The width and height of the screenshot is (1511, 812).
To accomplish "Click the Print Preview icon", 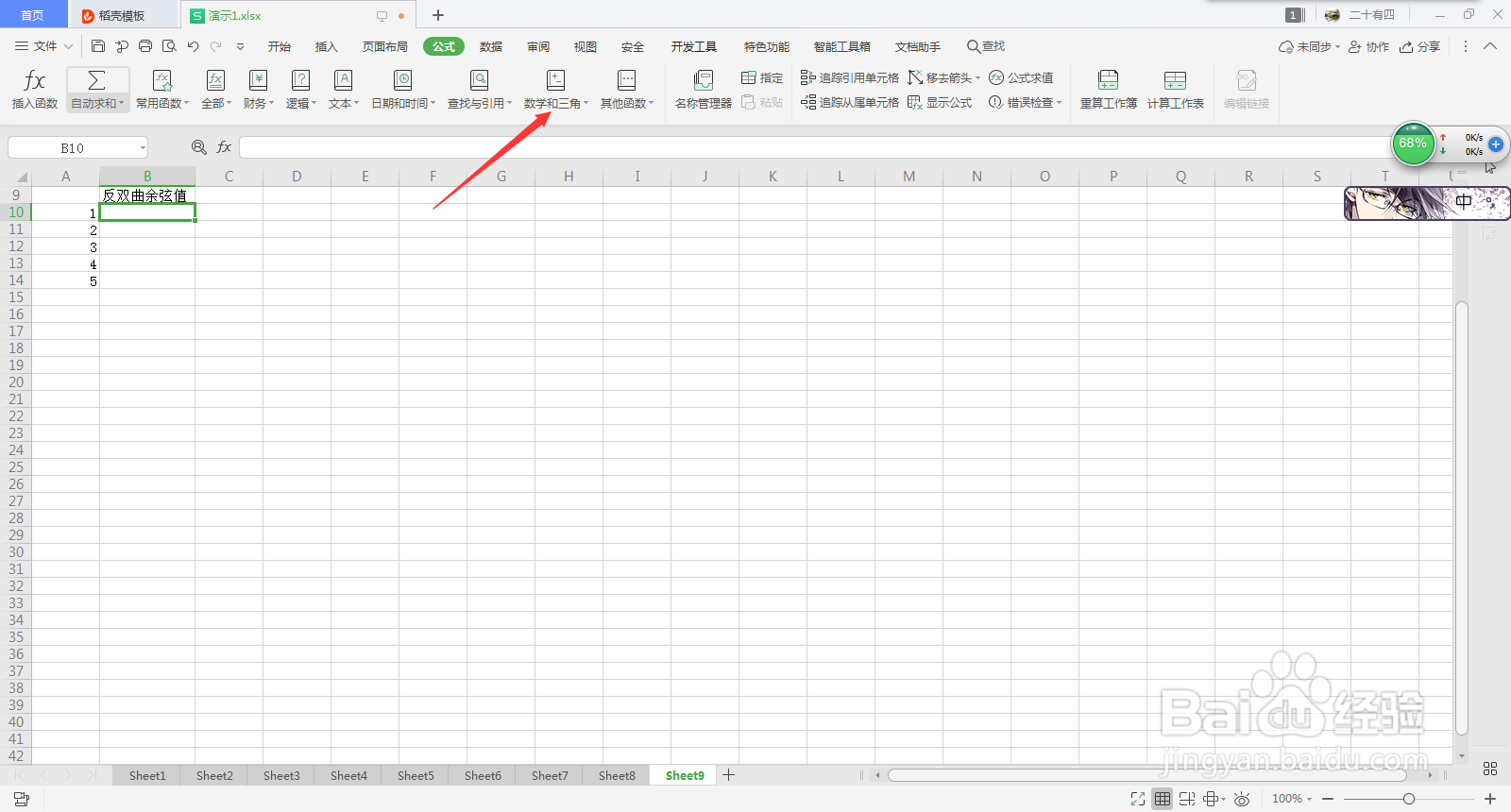I will coord(169,46).
